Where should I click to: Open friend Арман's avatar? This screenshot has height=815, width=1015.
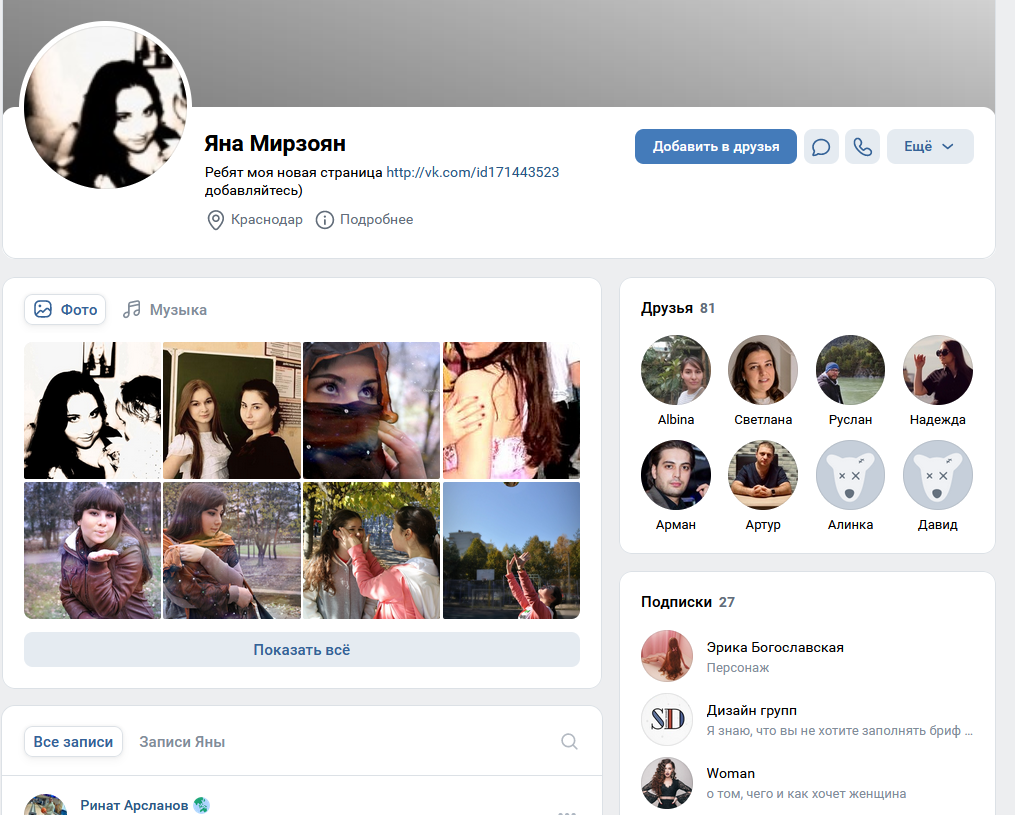pos(676,475)
